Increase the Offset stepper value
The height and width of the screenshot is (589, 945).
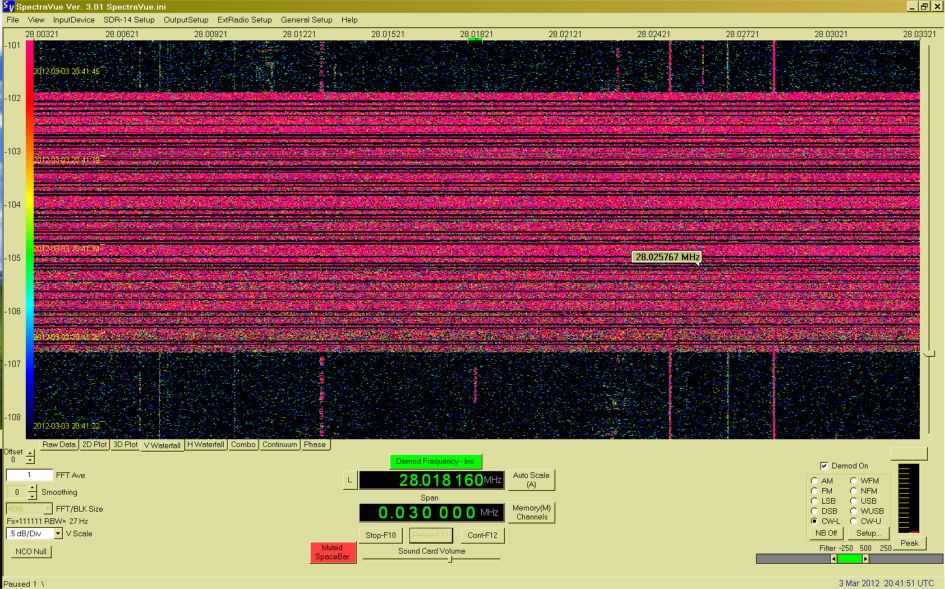point(30,454)
